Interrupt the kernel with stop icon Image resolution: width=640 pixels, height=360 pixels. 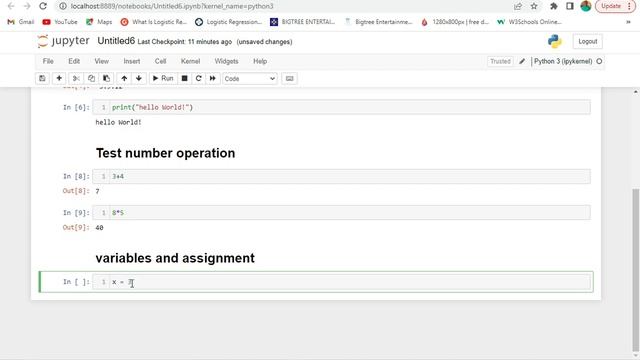(184, 78)
